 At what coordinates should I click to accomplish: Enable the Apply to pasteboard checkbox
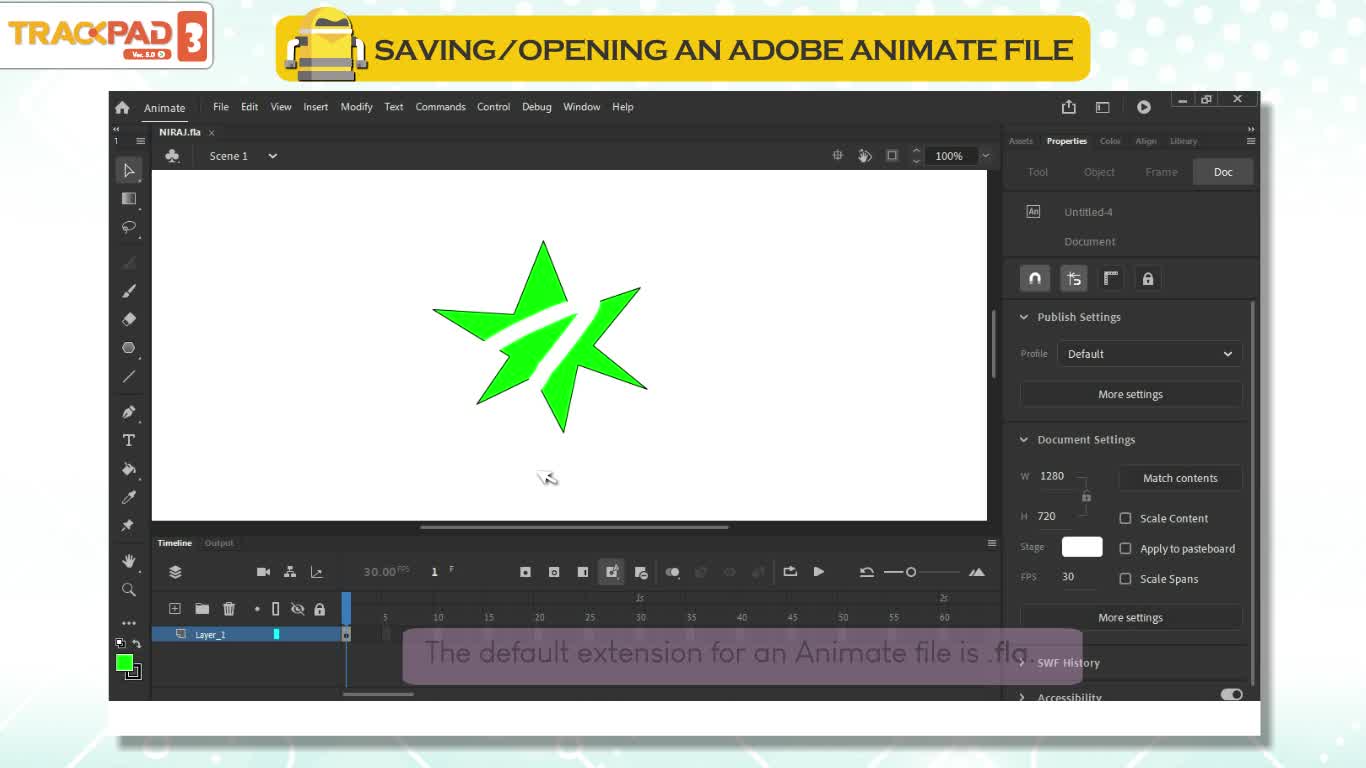point(1125,548)
